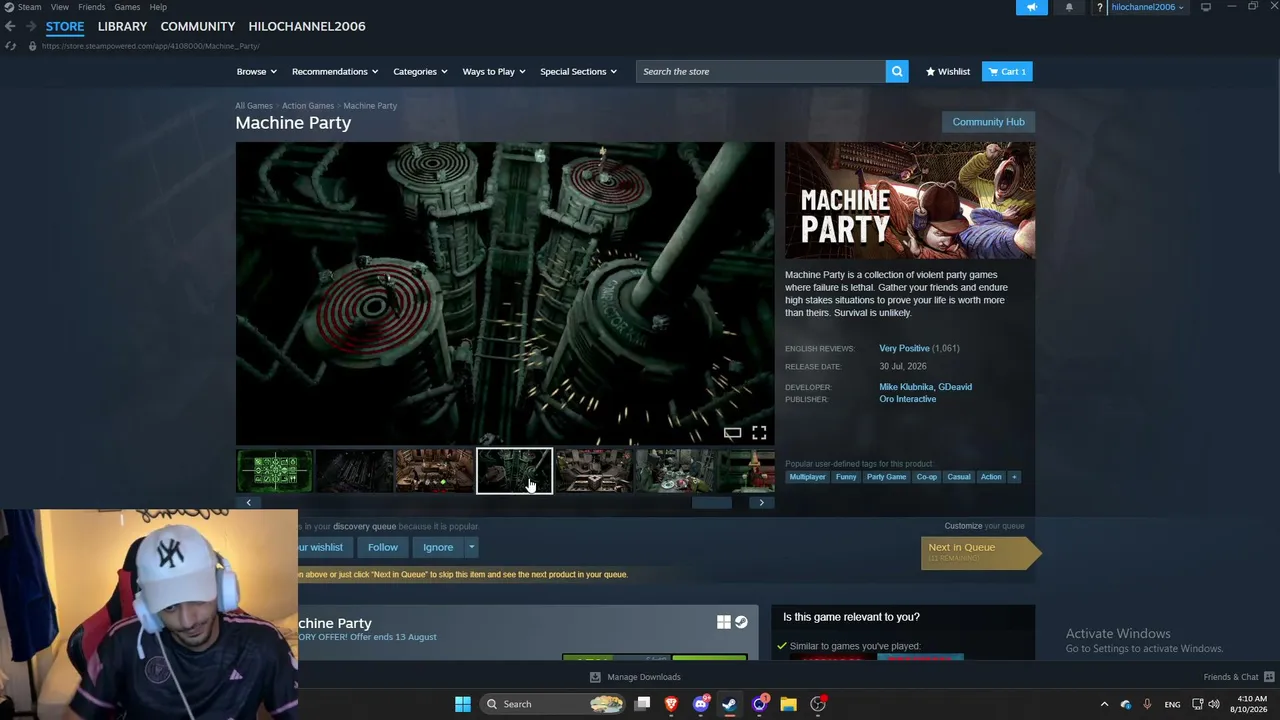Open the Friends menu
The height and width of the screenshot is (720, 1280).
click(91, 7)
